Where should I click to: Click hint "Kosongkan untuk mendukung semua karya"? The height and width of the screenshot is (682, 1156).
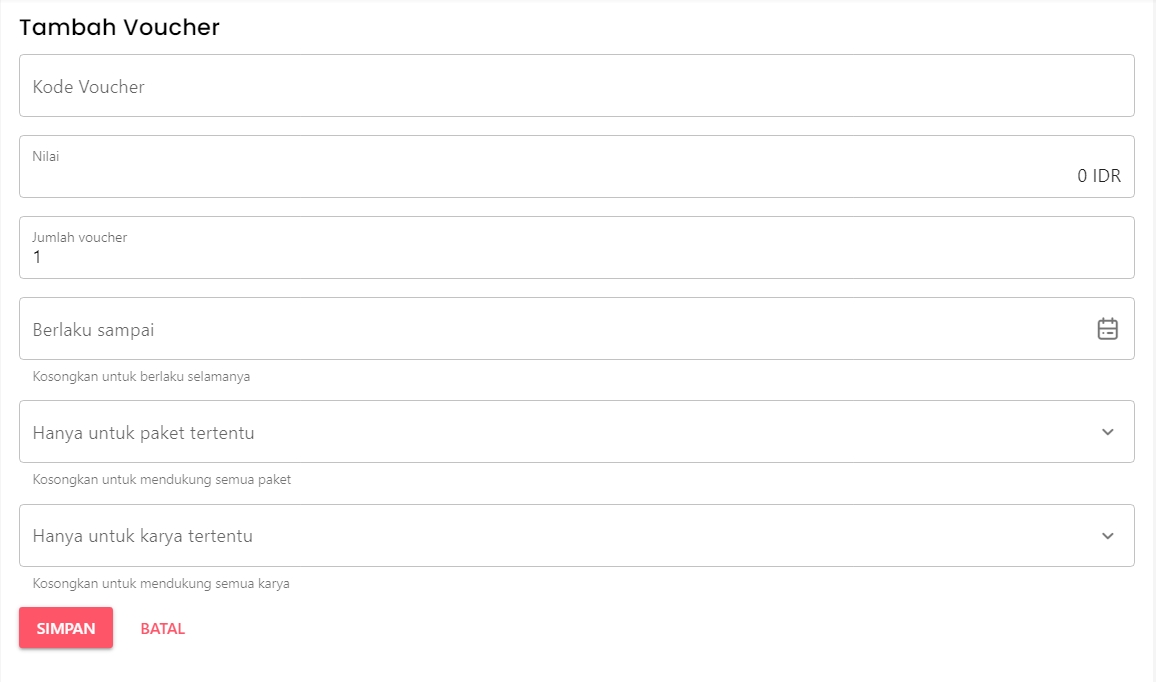coord(161,583)
